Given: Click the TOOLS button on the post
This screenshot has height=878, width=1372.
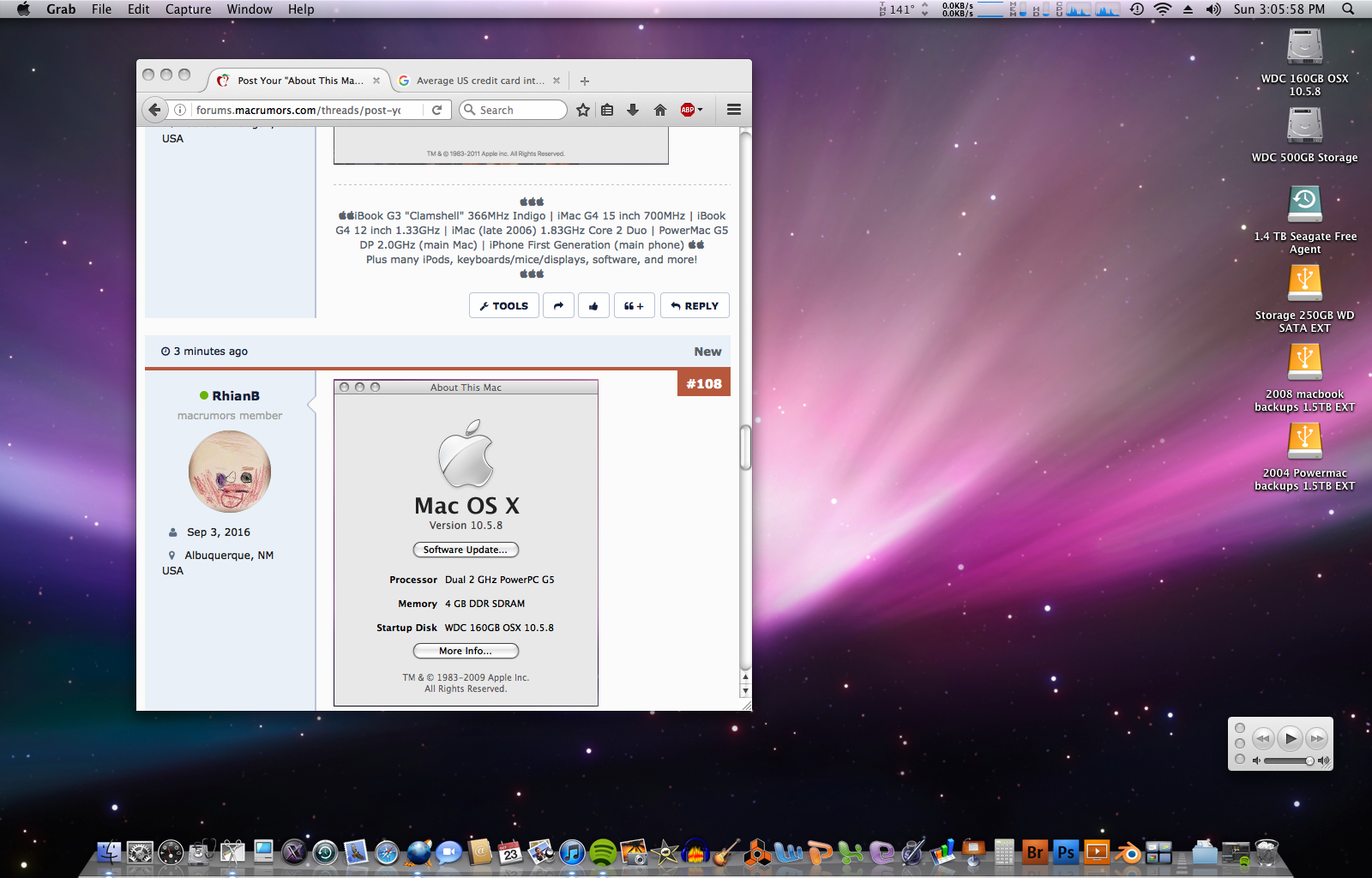Looking at the screenshot, I should [504, 306].
